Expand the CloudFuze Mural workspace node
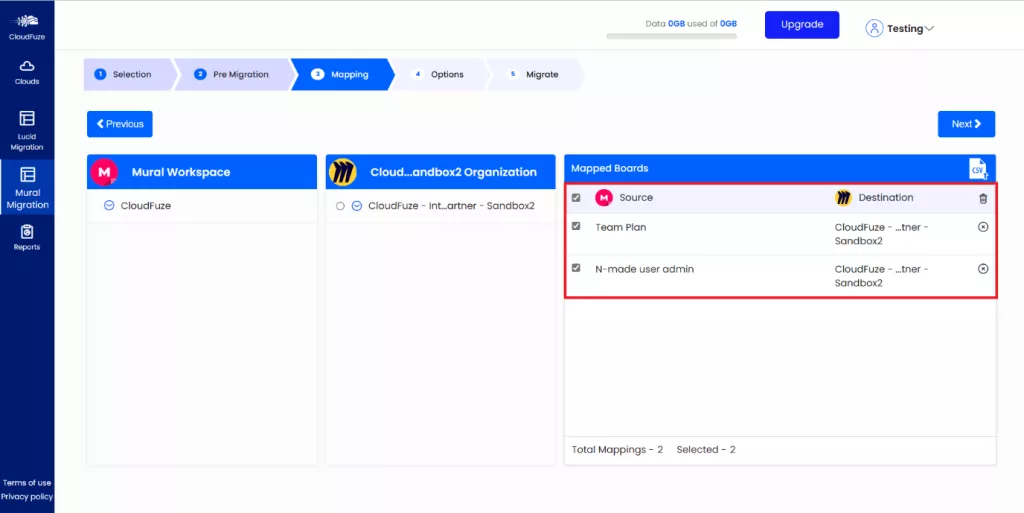 coord(109,206)
